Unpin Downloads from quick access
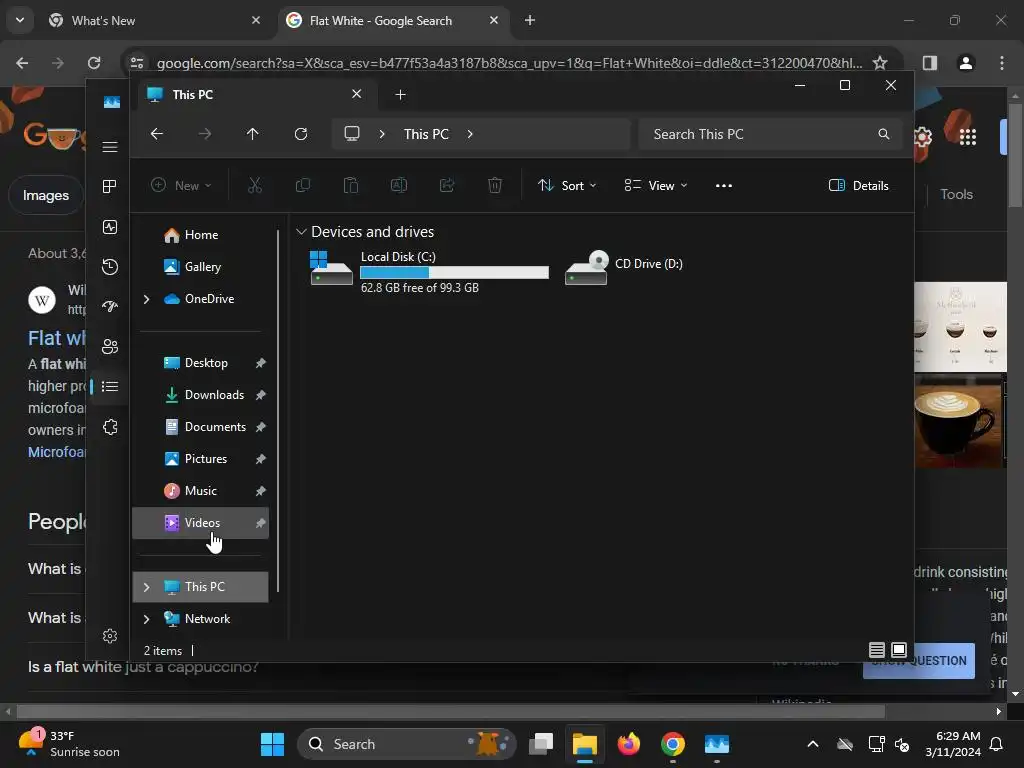This screenshot has height=768, width=1024. (261, 395)
